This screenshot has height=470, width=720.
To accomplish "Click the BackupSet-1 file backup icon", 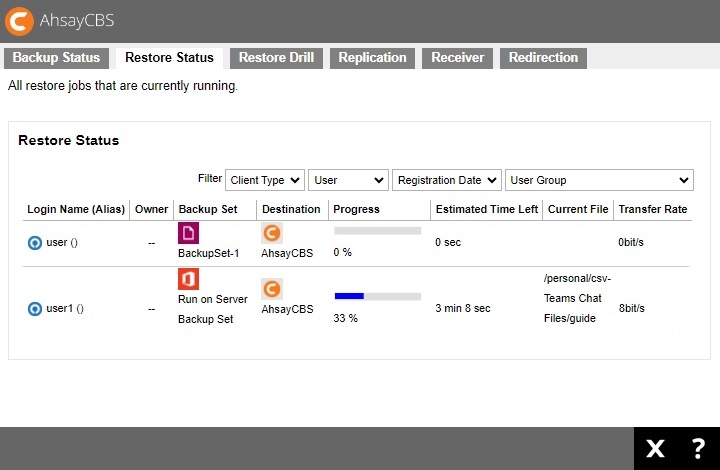I will [x=188, y=233].
